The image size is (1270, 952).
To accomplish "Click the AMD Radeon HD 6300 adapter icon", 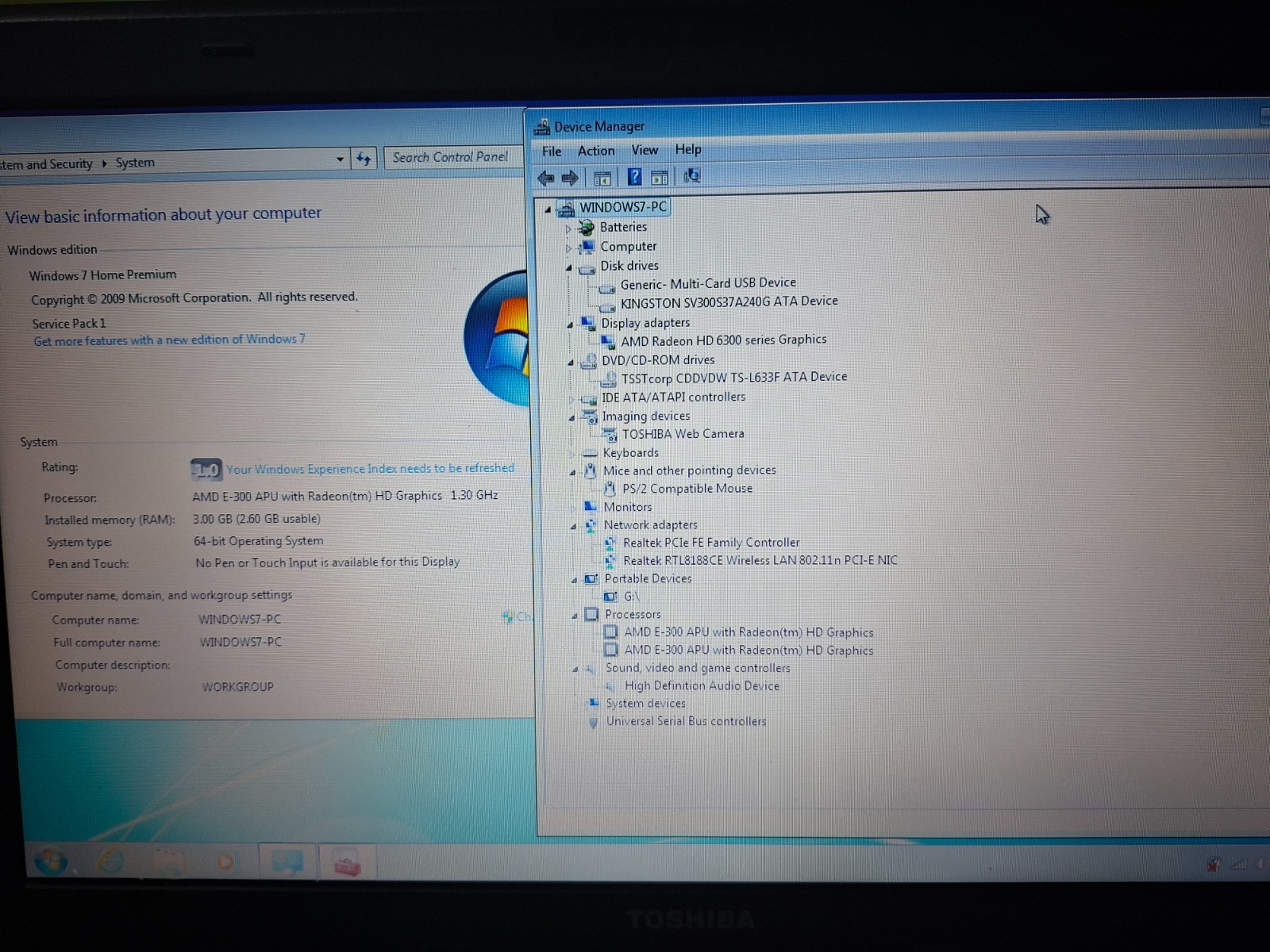I will click(608, 342).
